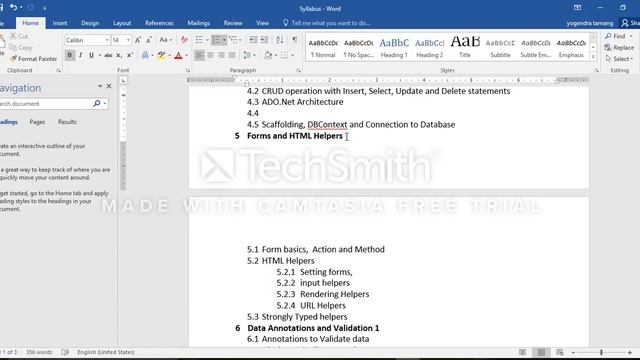Screen dimensions: 640x360
Task: Apply the Title style
Action: [465, 47]
